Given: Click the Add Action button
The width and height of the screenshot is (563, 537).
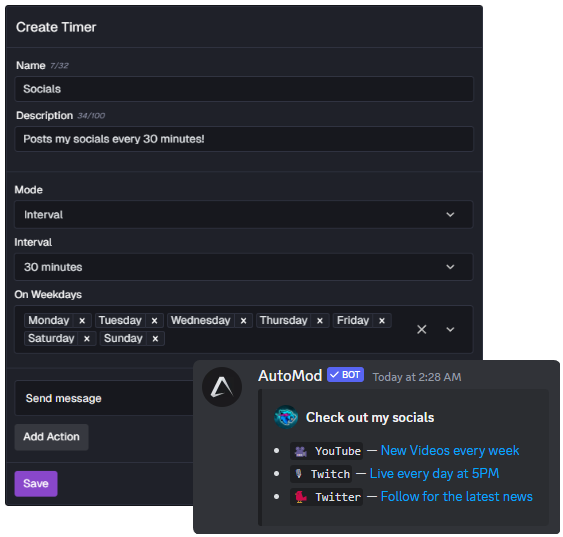Looking at the screenshot, I should 51,437.
